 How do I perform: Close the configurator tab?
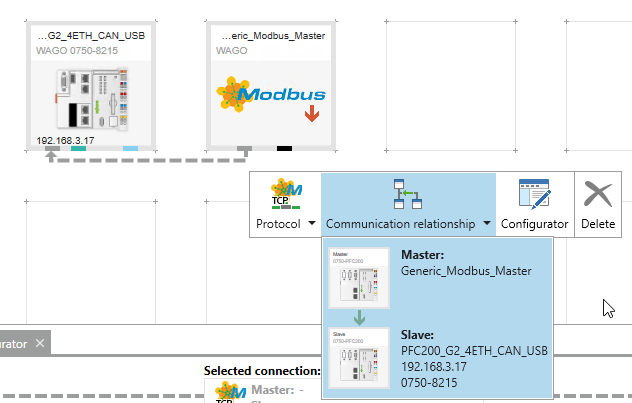click(40, 343)
